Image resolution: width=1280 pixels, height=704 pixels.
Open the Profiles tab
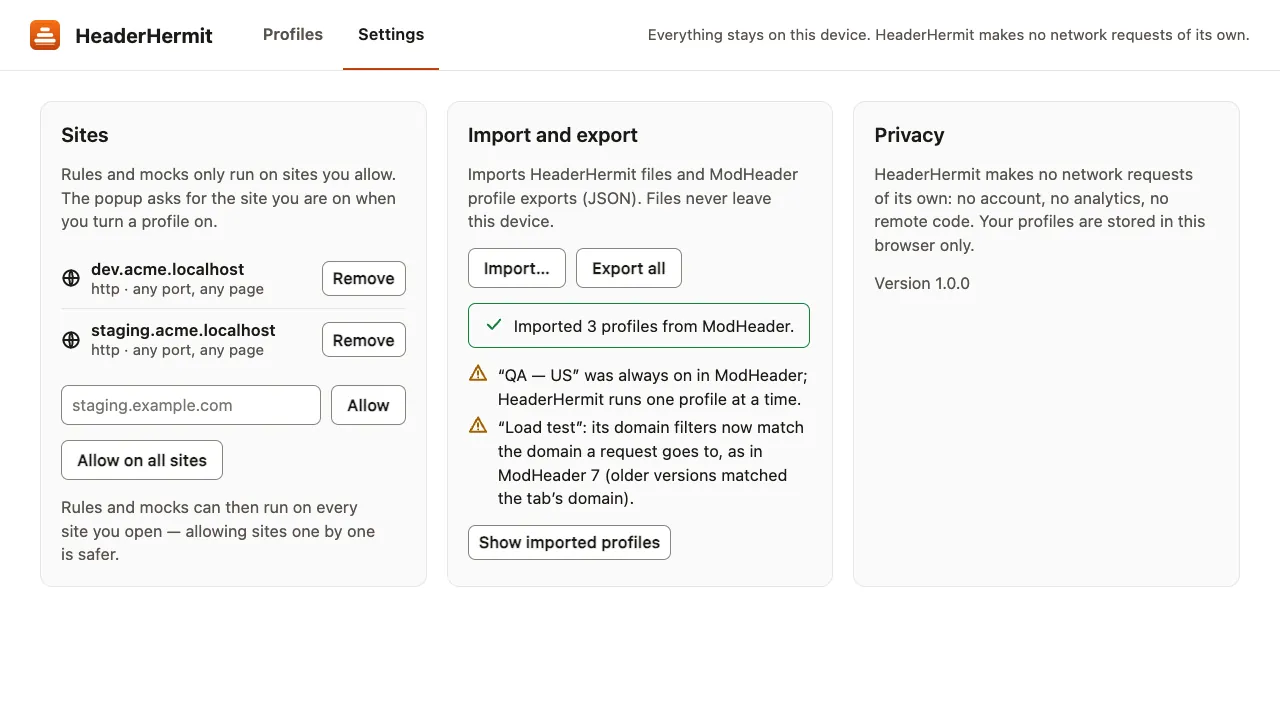point(293,35)
